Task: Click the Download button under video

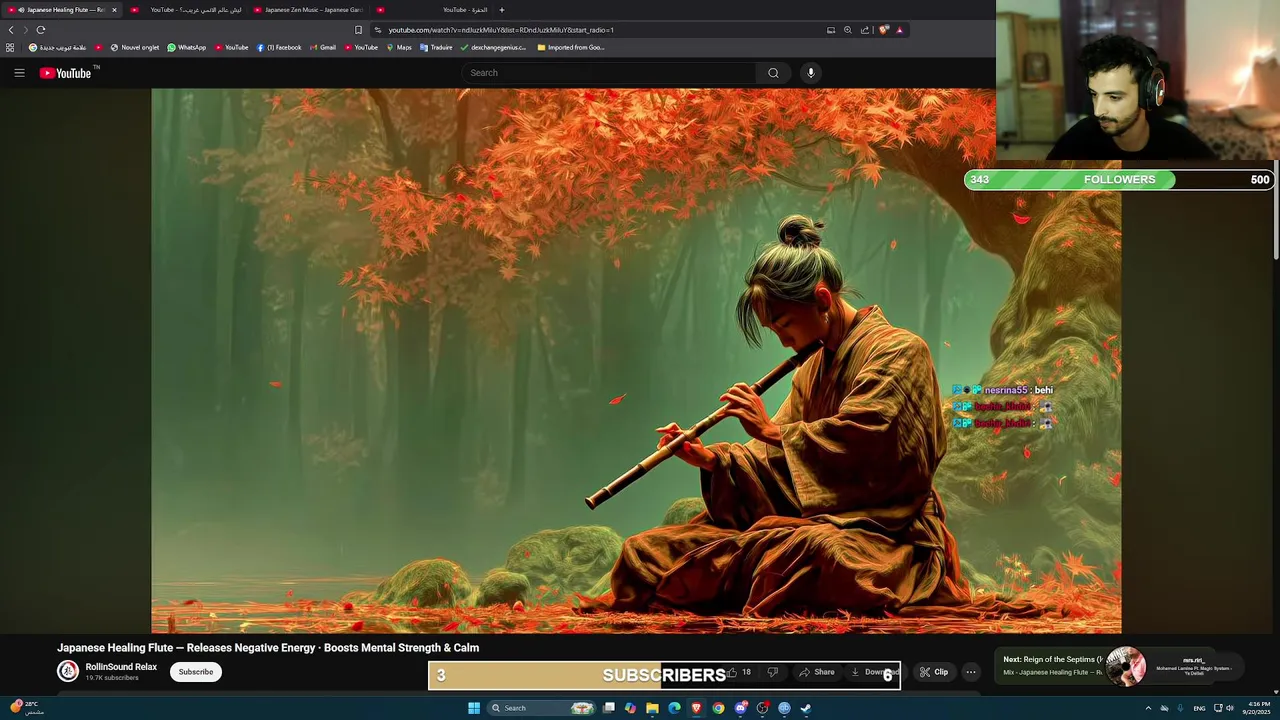Action: (874, 672)
